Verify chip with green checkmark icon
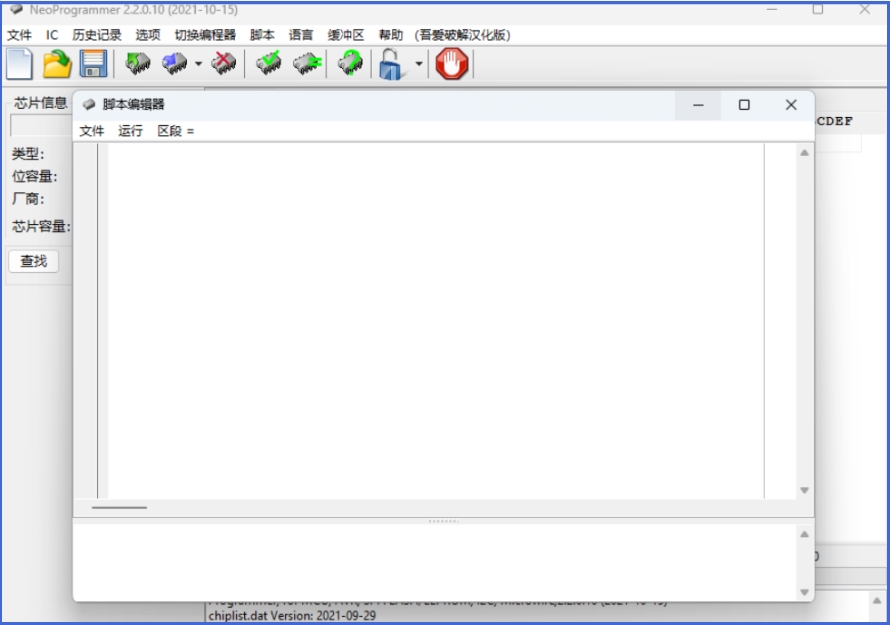This screenshot has width=890, height=625. tap(268, 63)
